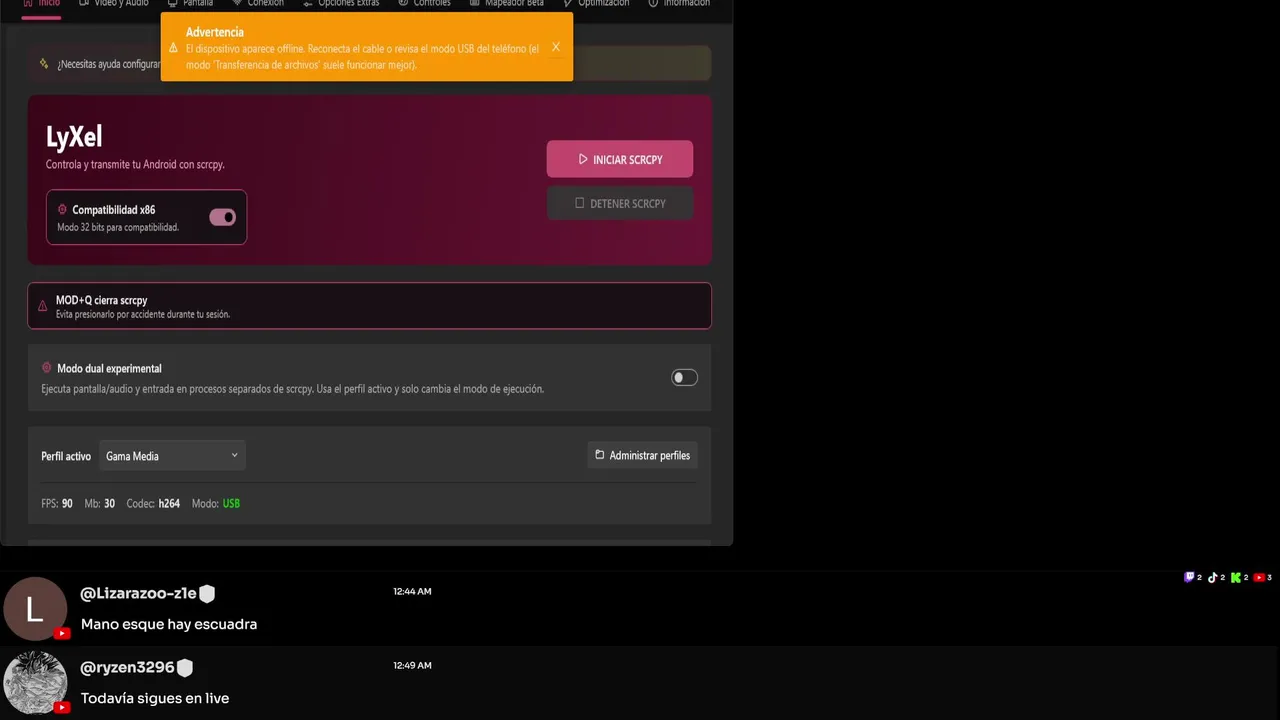Image resolution: width=1280 pixels, height=720 pixels.
Task: Open the Optimización tab
Action: click(596, 4)
